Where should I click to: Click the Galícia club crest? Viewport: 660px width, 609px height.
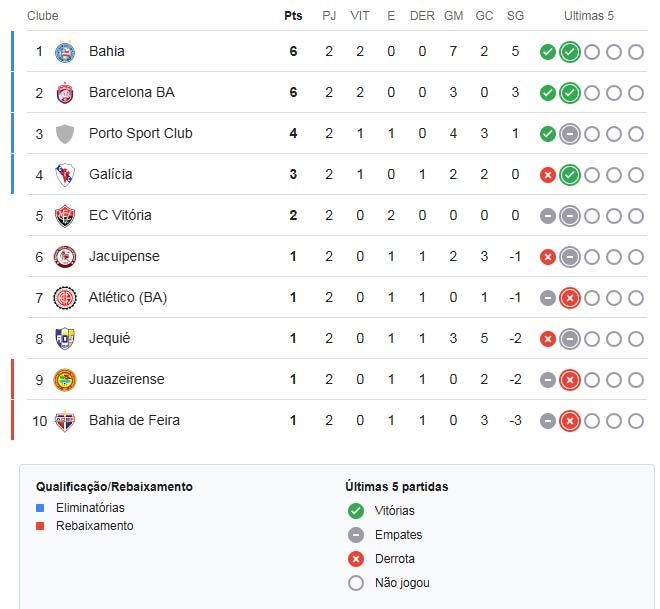[x=65, y=174]
